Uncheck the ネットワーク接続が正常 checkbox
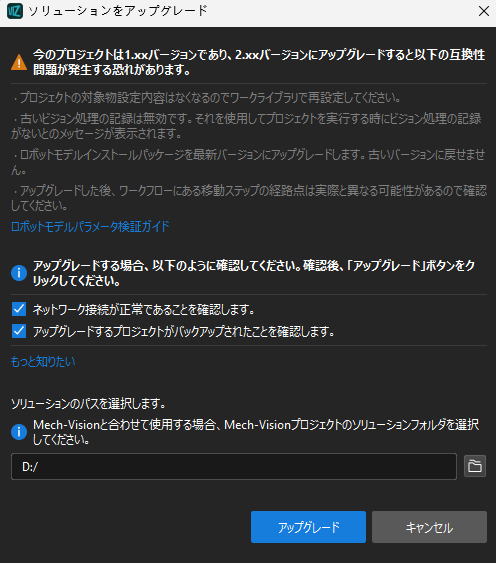The image size is (496, 563). tap(19, 309)
